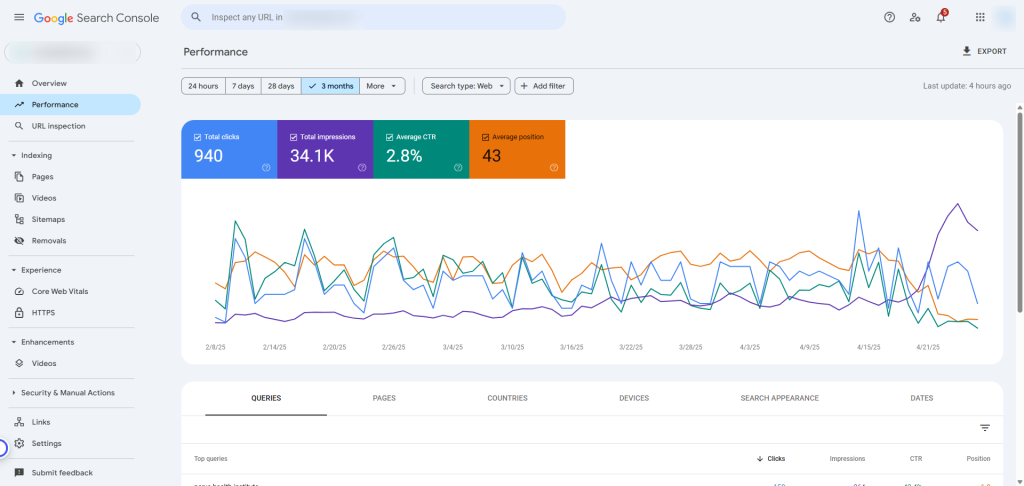
Task: Click the Add filter button
Action: click(x=543, y=86)
